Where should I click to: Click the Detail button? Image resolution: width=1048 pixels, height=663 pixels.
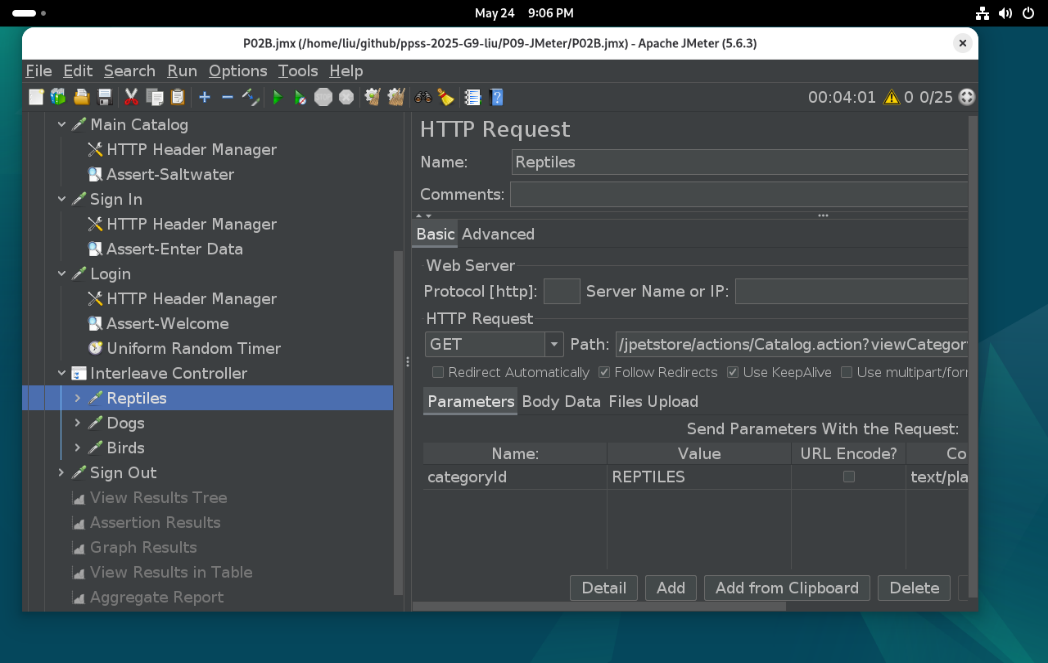pyautogui.click(x=604, y=588)
